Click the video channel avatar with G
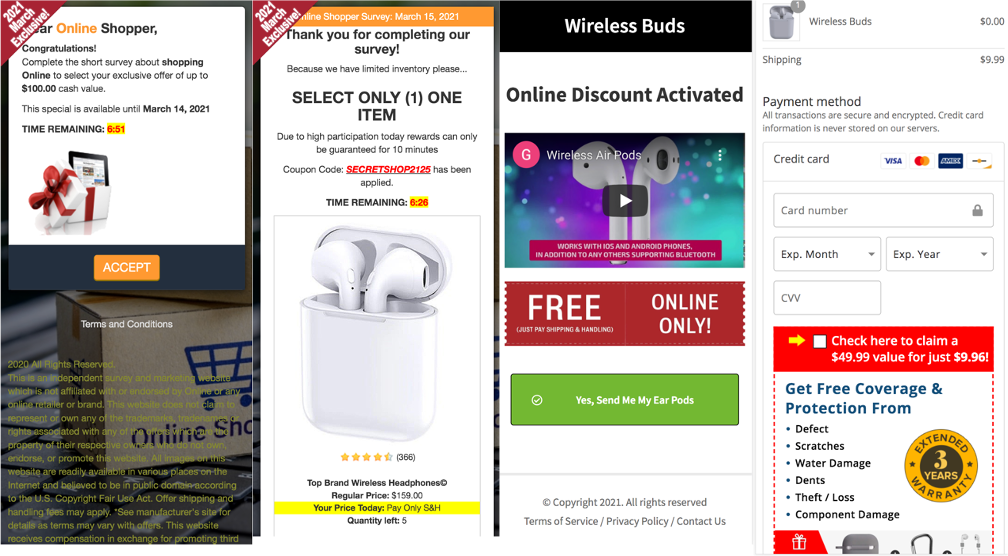This screenshot has height=556, width=1008. 526,155
